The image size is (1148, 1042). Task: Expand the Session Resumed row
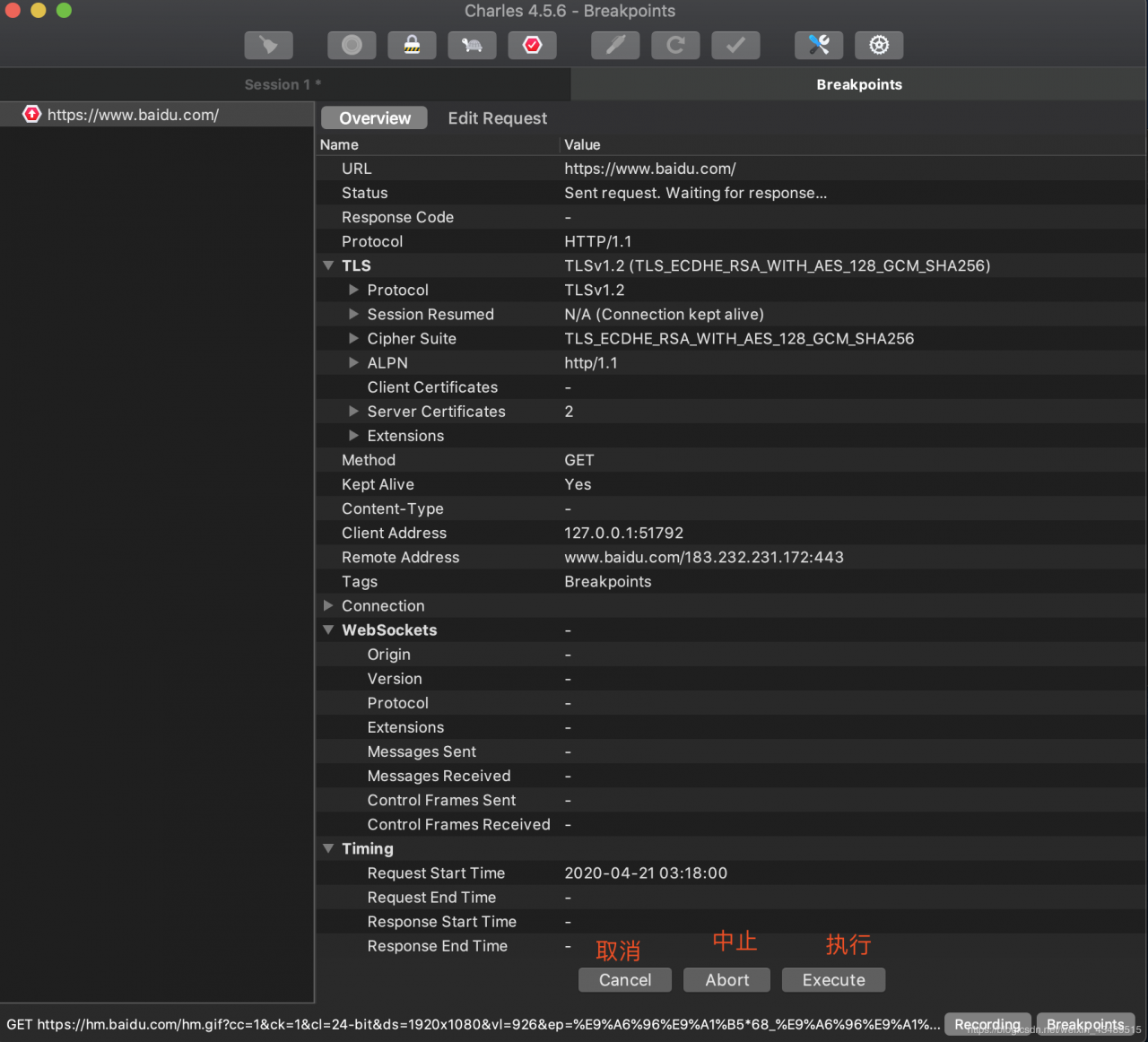click(x=353, y=314)
